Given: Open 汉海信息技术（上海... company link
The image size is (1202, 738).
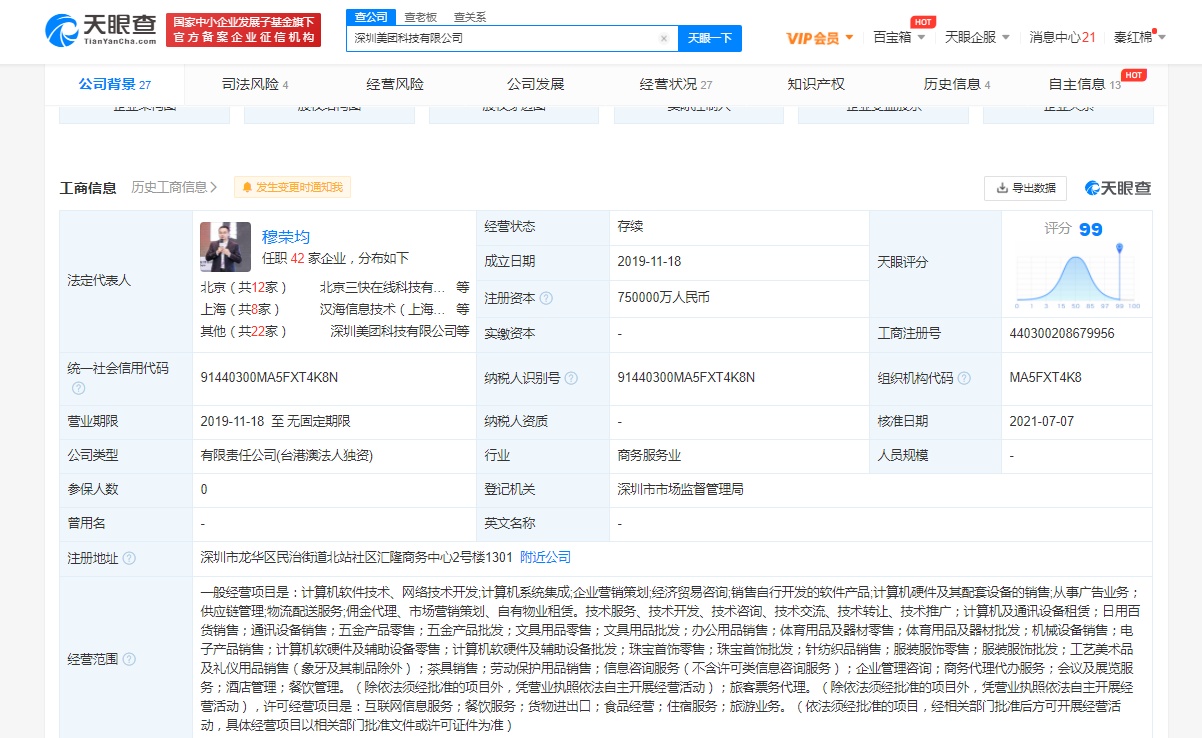Looking at the screenshot, I should click(x=384, y=309).
